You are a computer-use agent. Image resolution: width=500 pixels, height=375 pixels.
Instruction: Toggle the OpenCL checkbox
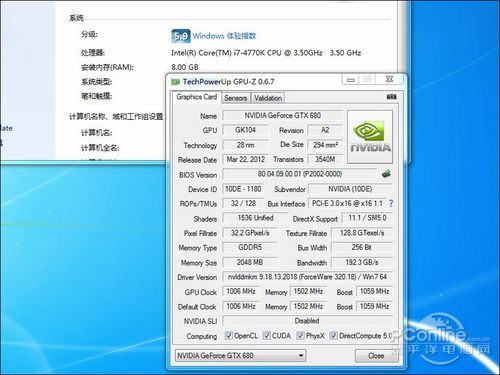coord(229,335)
